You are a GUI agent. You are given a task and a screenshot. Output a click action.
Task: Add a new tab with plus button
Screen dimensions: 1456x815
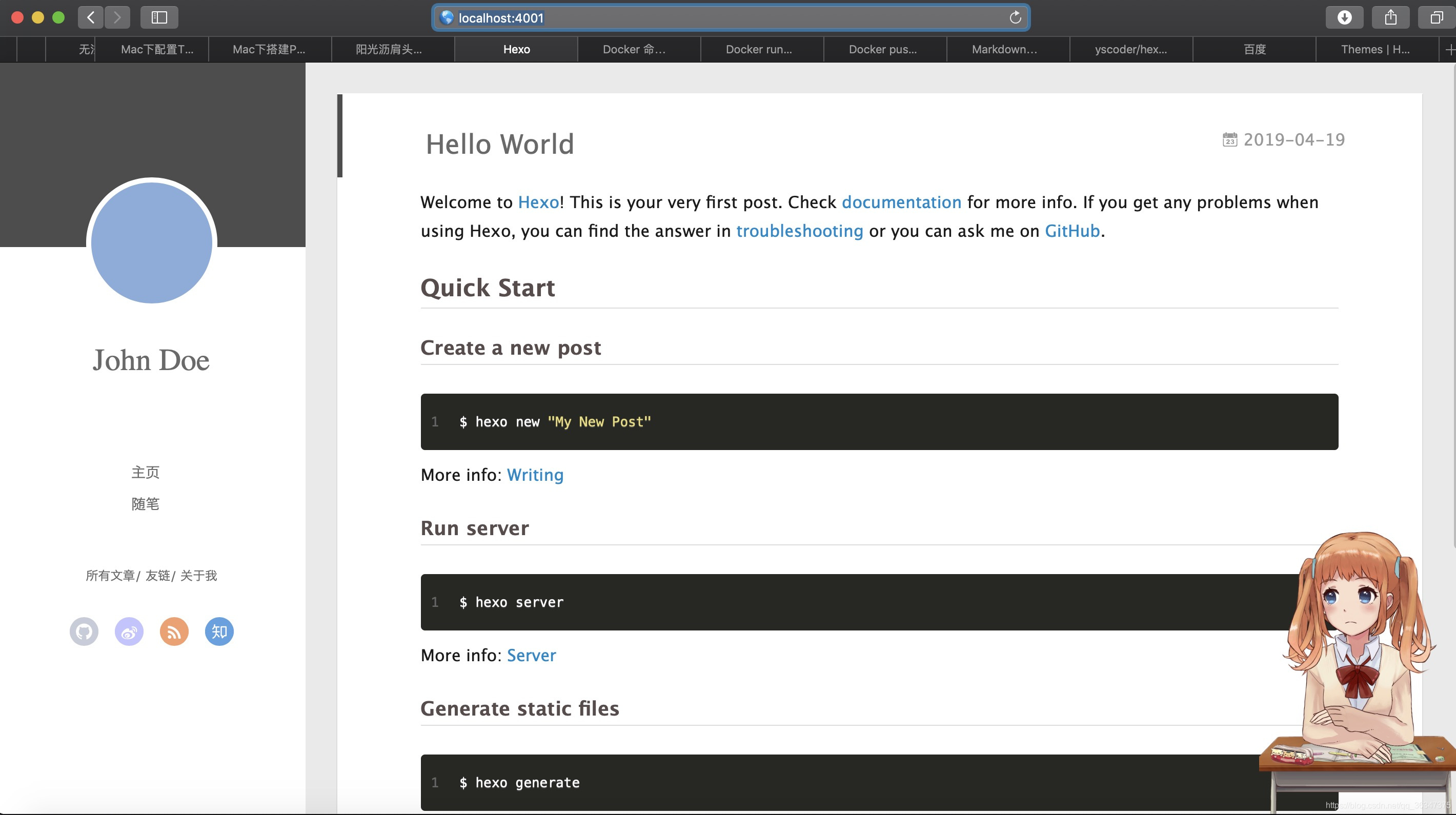[1449, 50]
